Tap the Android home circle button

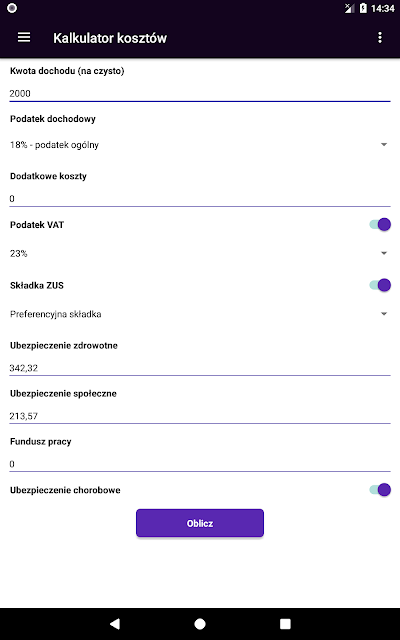coord(200,623)
